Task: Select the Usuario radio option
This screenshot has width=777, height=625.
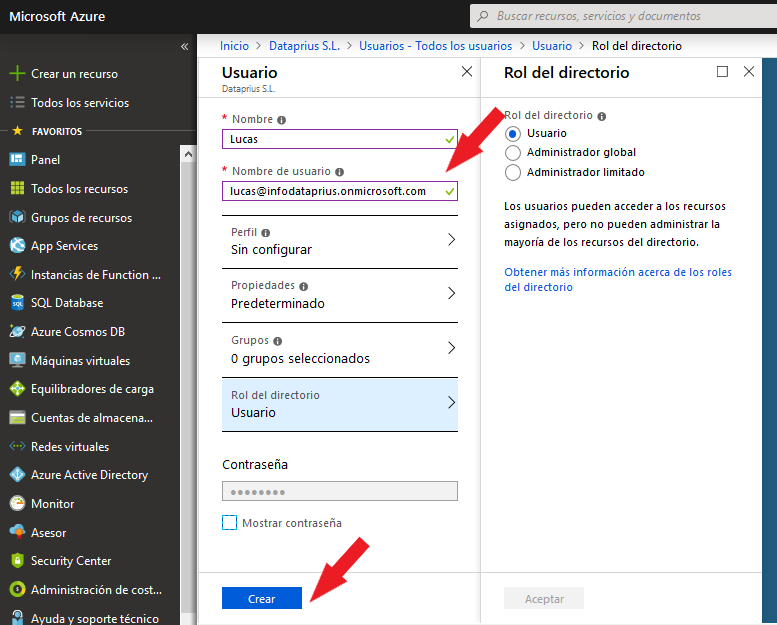Action: (512, 133)
